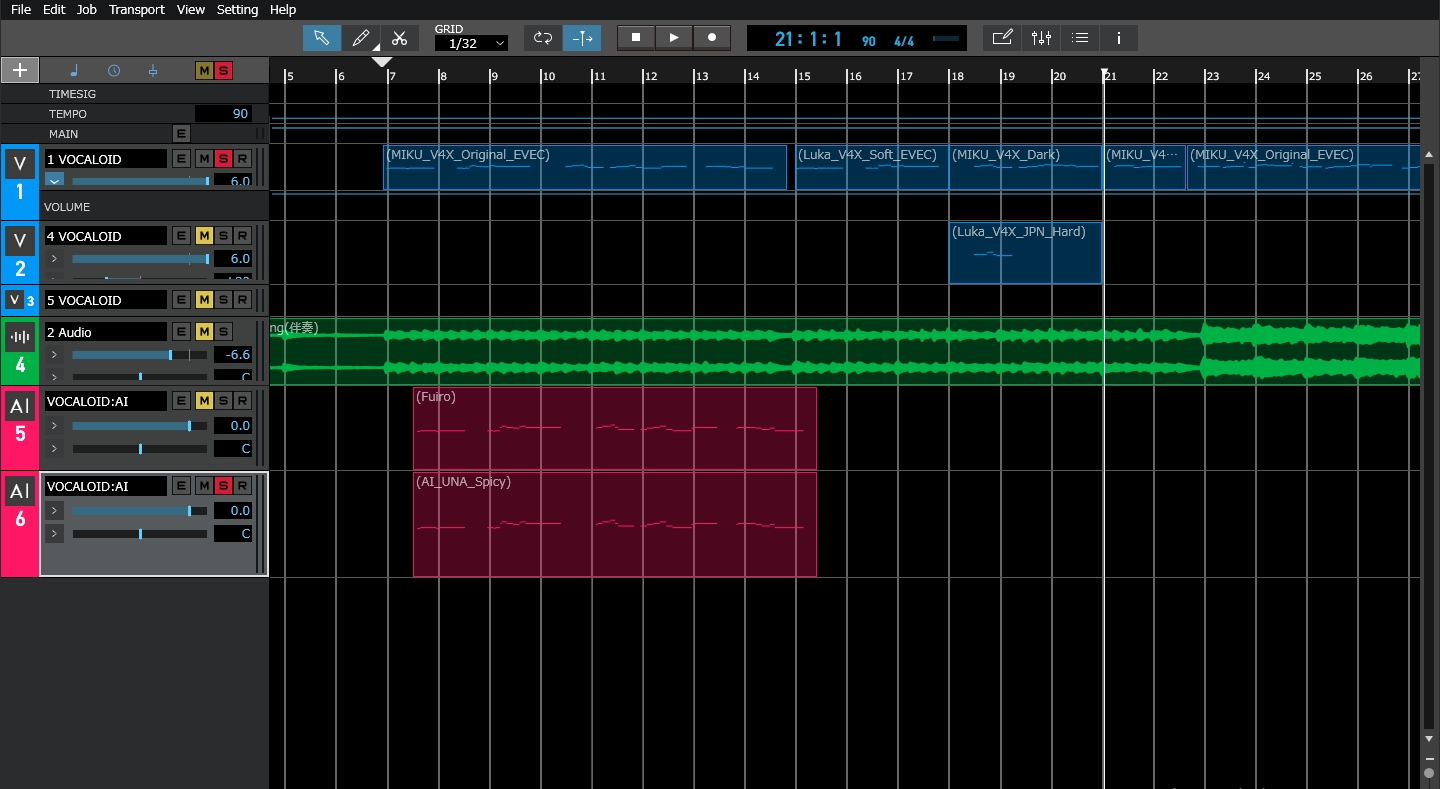Open the Setting menu
The image size is (1440, 789).
[x=237, y=9]
